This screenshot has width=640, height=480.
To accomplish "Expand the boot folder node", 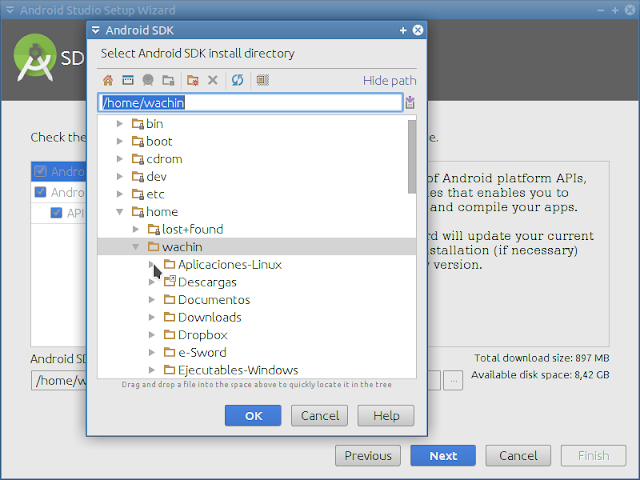I will (120, 141).
